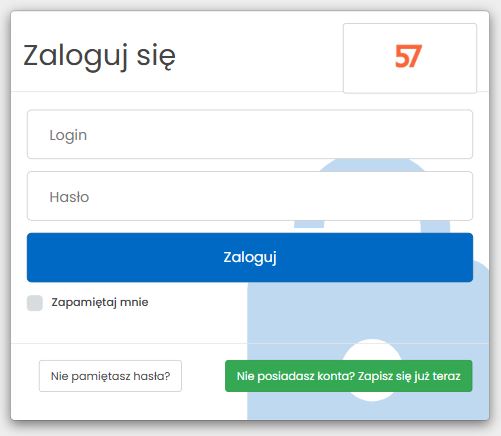Click the Login placeholder text
This screenshot has height=436, width=501.
68,136
